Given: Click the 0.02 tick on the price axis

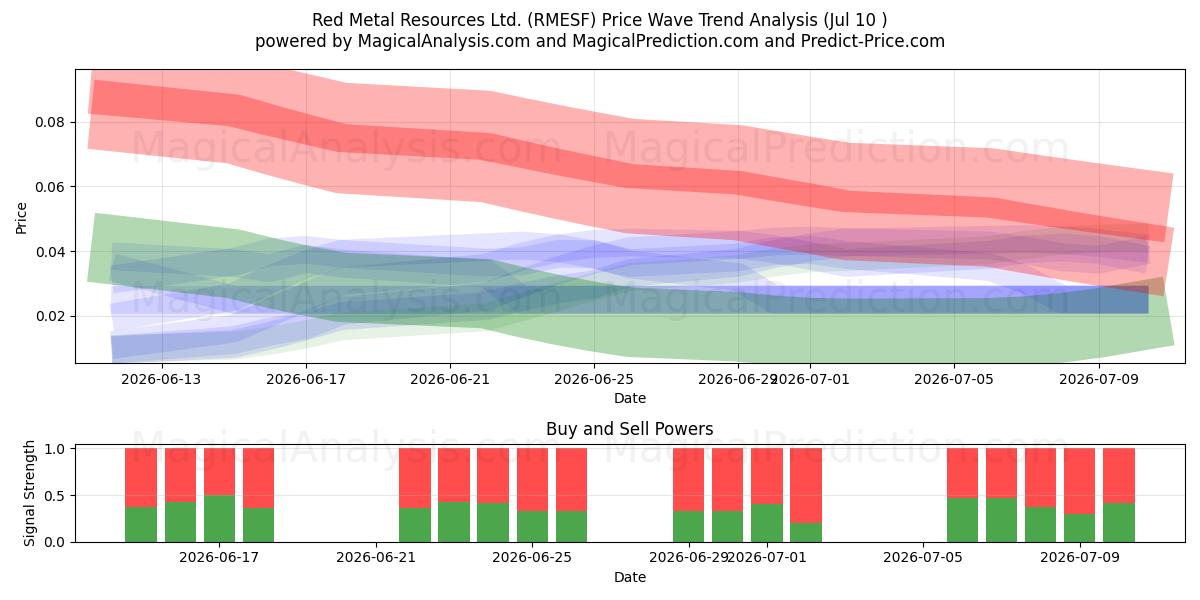Looking at the screenshot, I should click(51, 316).
